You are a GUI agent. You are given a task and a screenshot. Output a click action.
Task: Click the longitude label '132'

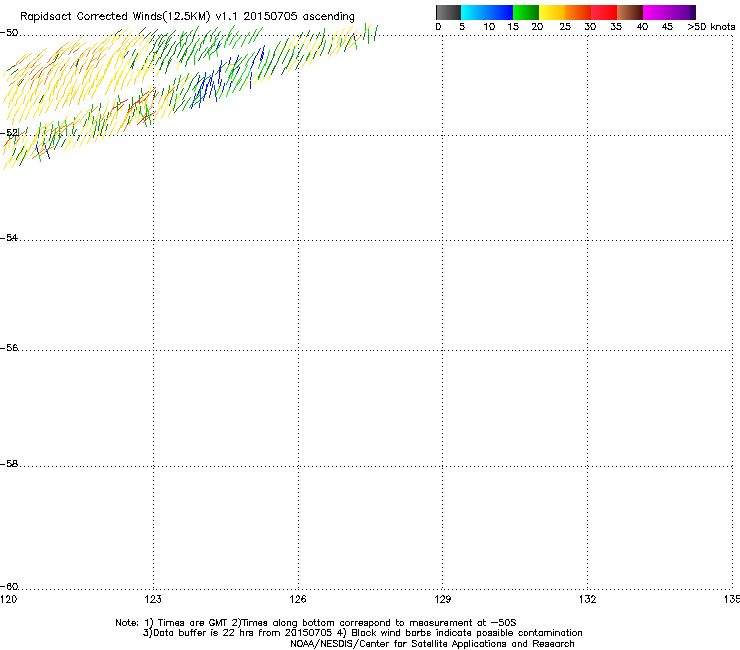click(x=587, y=599)
